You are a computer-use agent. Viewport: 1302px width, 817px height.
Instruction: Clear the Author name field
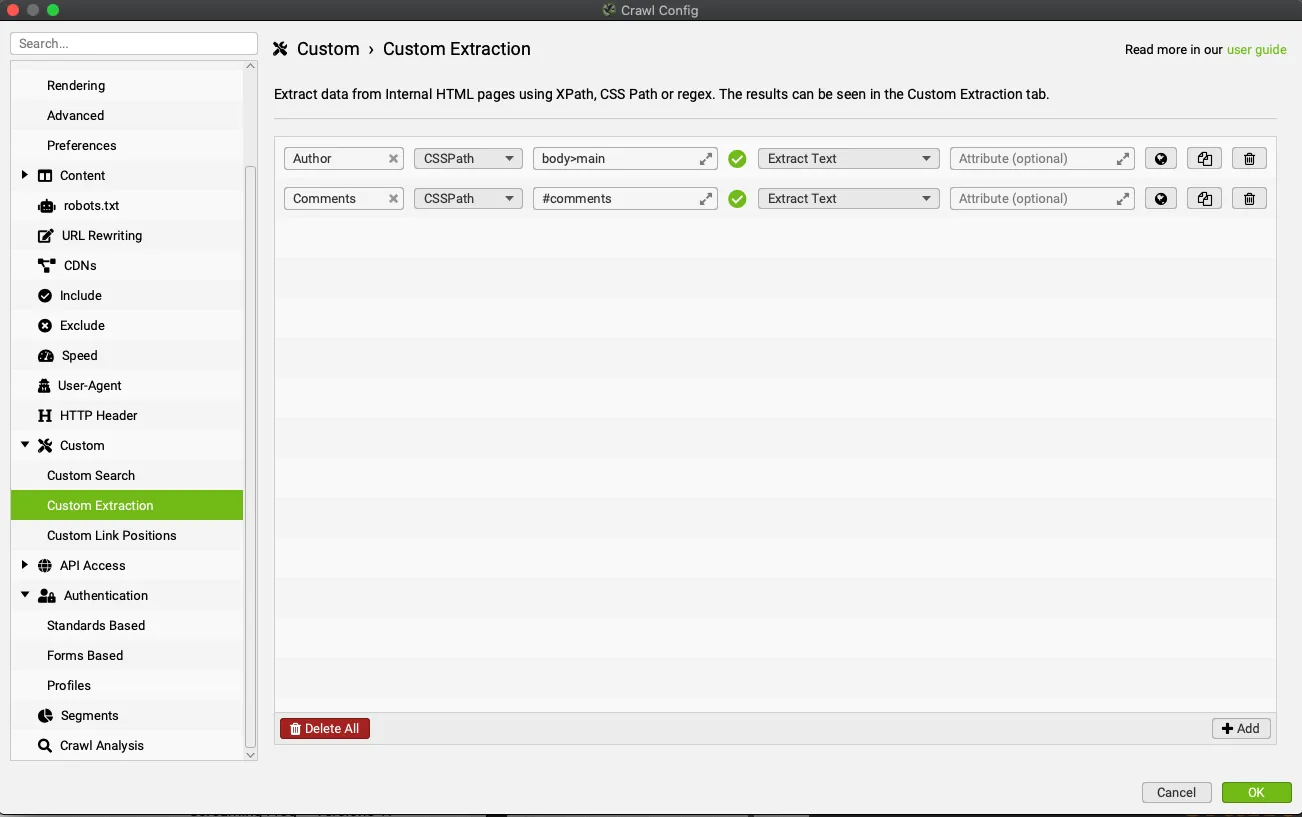pyautogui.click(x=394, y=159)
